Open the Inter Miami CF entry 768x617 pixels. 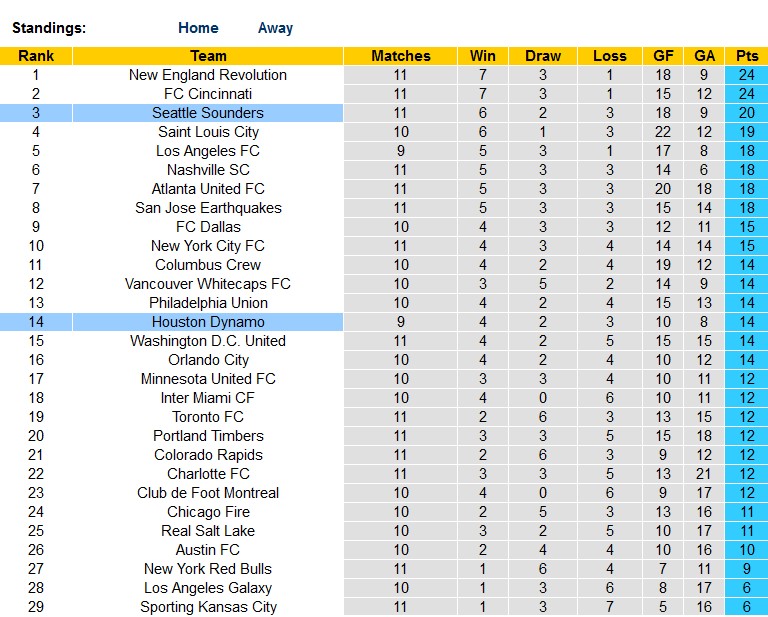[x=208, y=398]
